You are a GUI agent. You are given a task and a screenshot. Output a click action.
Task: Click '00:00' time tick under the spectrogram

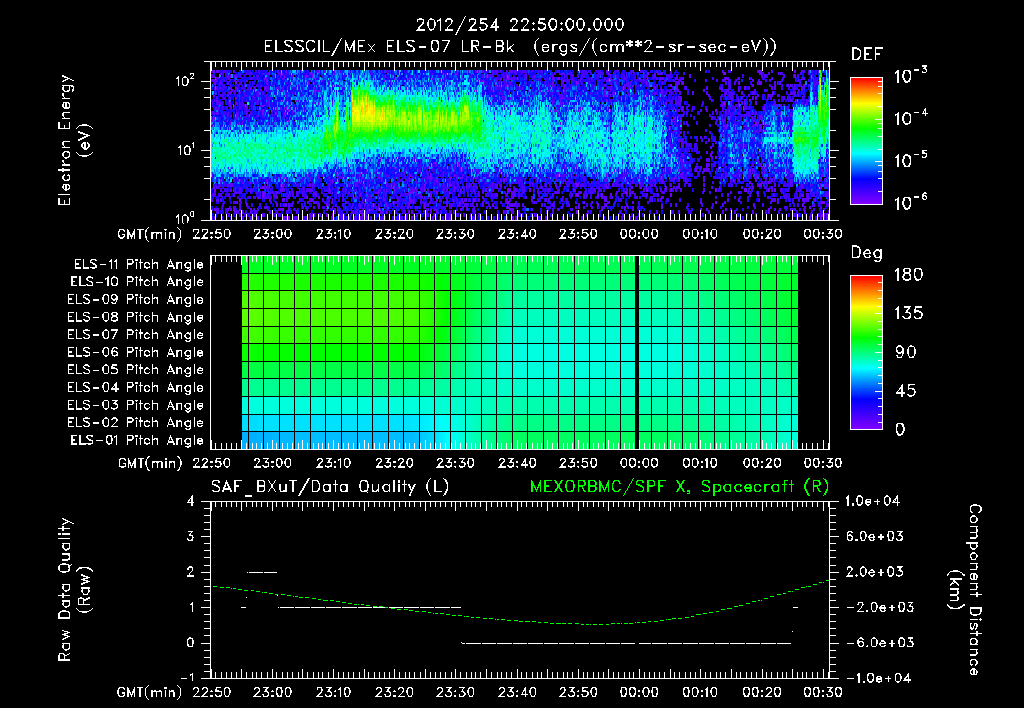click(x=639, y=234)
